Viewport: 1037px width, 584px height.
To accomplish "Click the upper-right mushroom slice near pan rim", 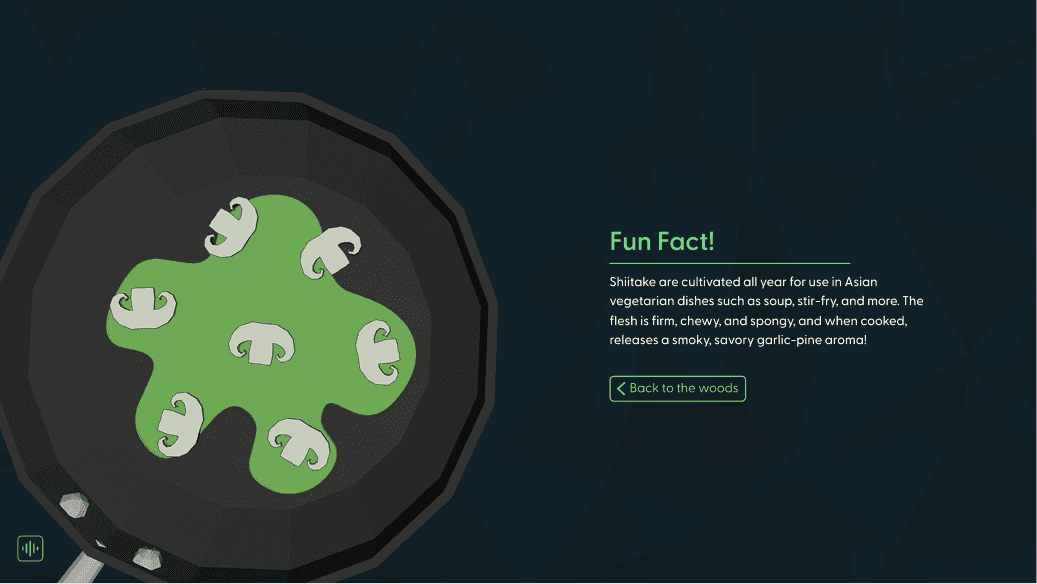I will 331,252.
